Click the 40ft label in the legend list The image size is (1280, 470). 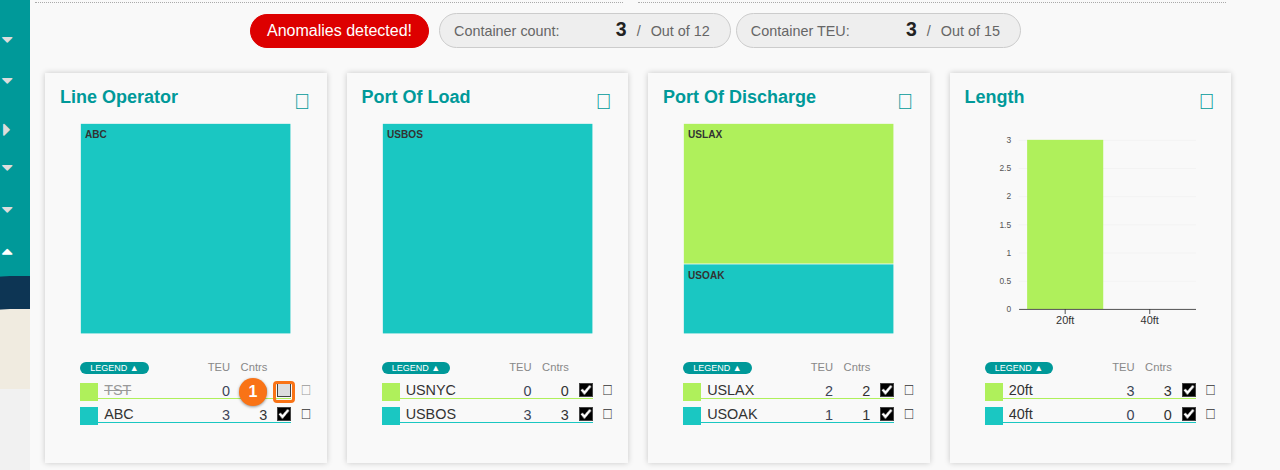1021,413
